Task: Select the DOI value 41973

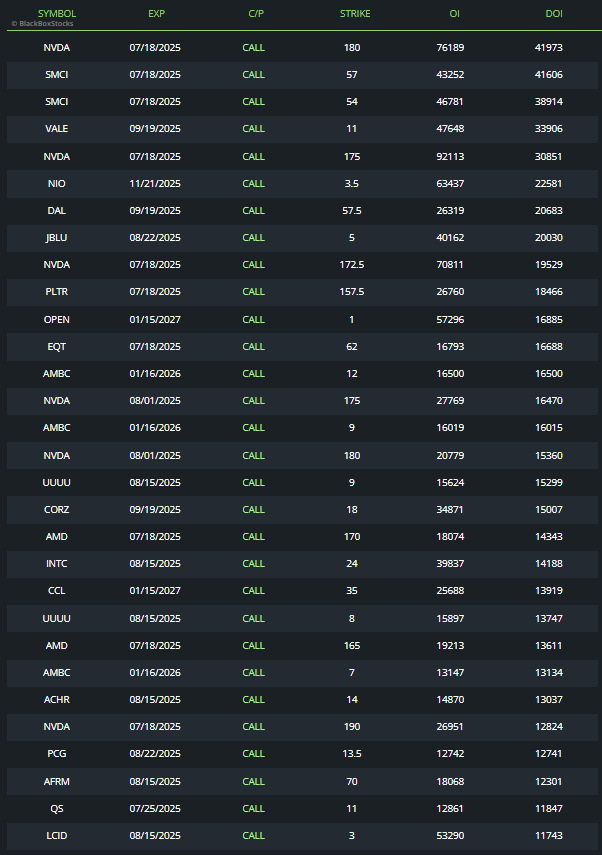Action: [549, 47]
